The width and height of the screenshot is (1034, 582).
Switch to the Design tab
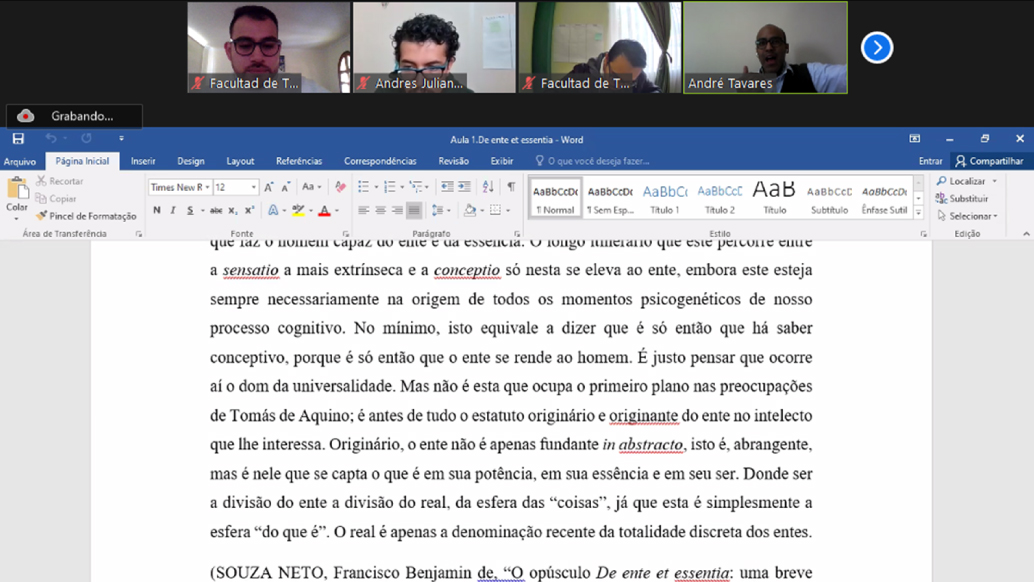191,161
